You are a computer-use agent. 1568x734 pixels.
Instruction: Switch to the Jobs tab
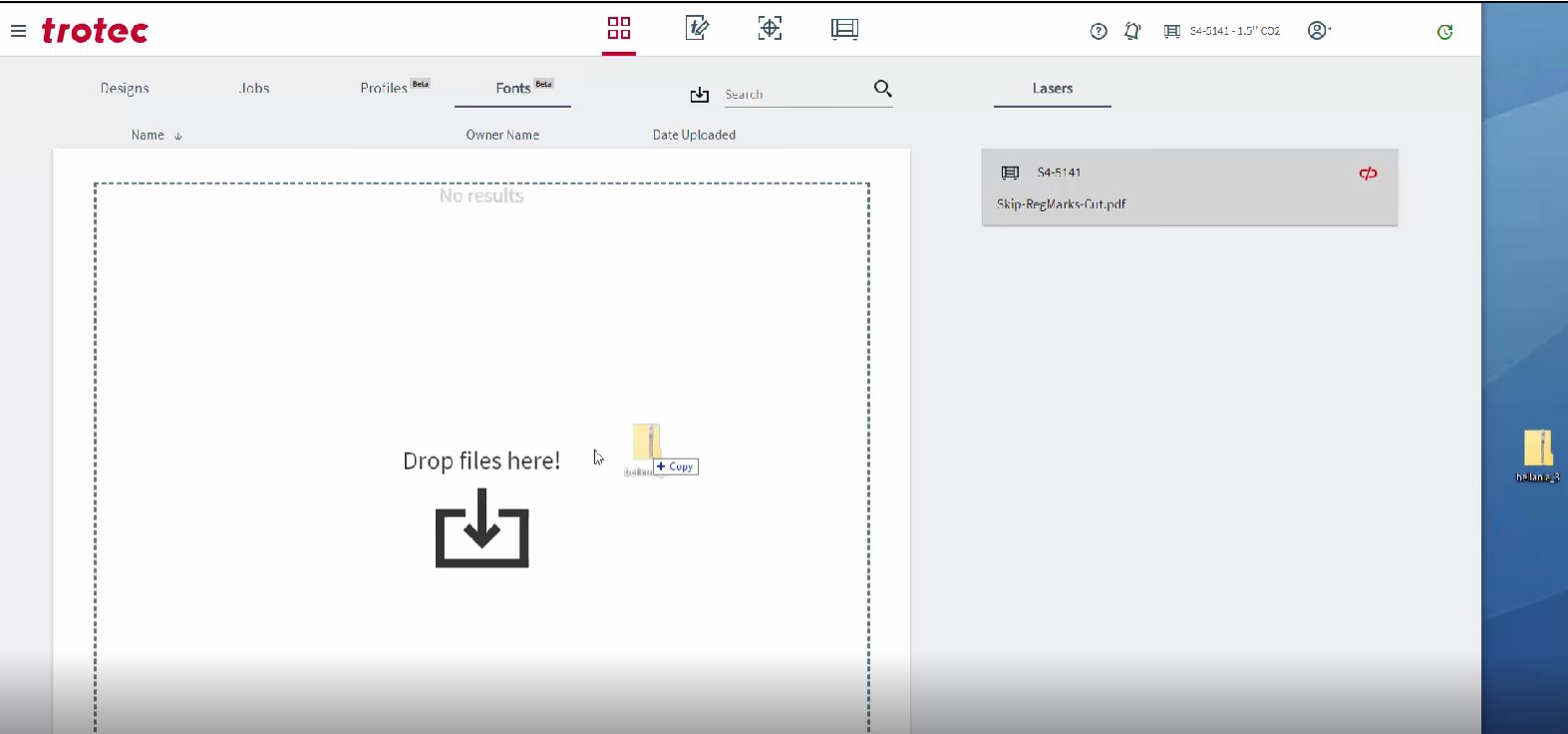point(254,89)
